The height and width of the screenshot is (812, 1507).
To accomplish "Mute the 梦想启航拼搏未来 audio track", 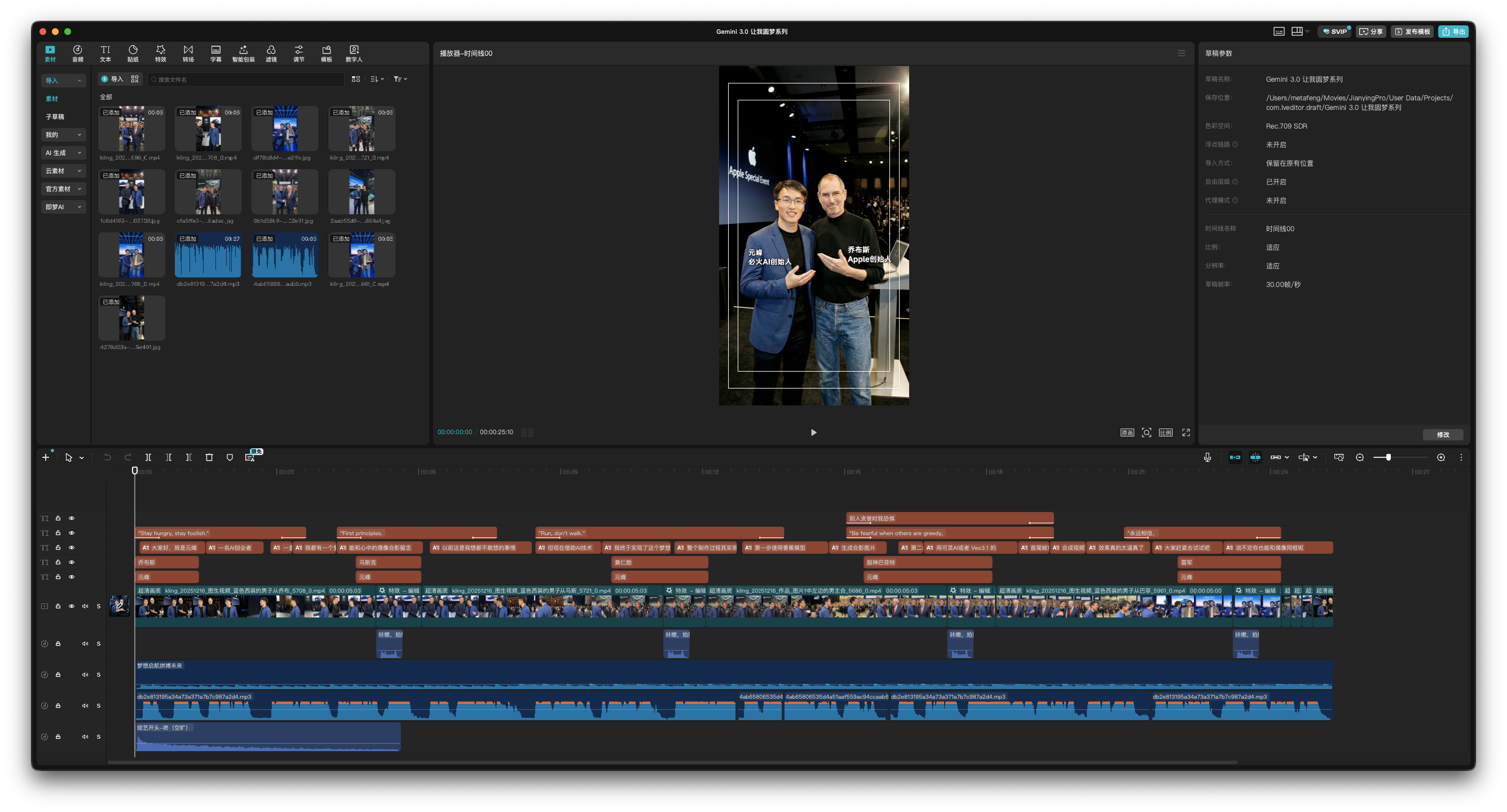I will click(x=85, y=674).
